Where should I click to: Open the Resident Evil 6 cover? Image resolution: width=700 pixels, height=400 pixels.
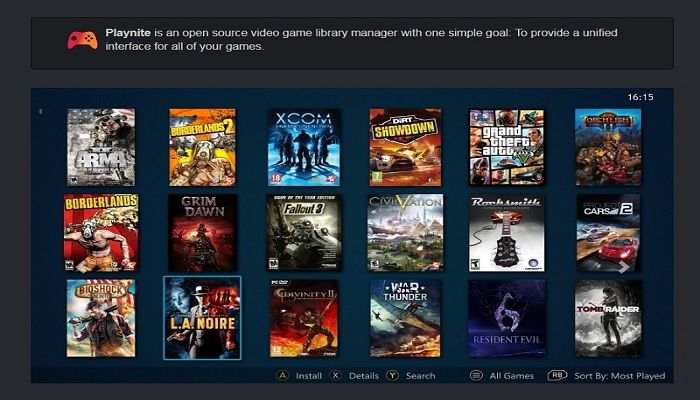[506, 318]
